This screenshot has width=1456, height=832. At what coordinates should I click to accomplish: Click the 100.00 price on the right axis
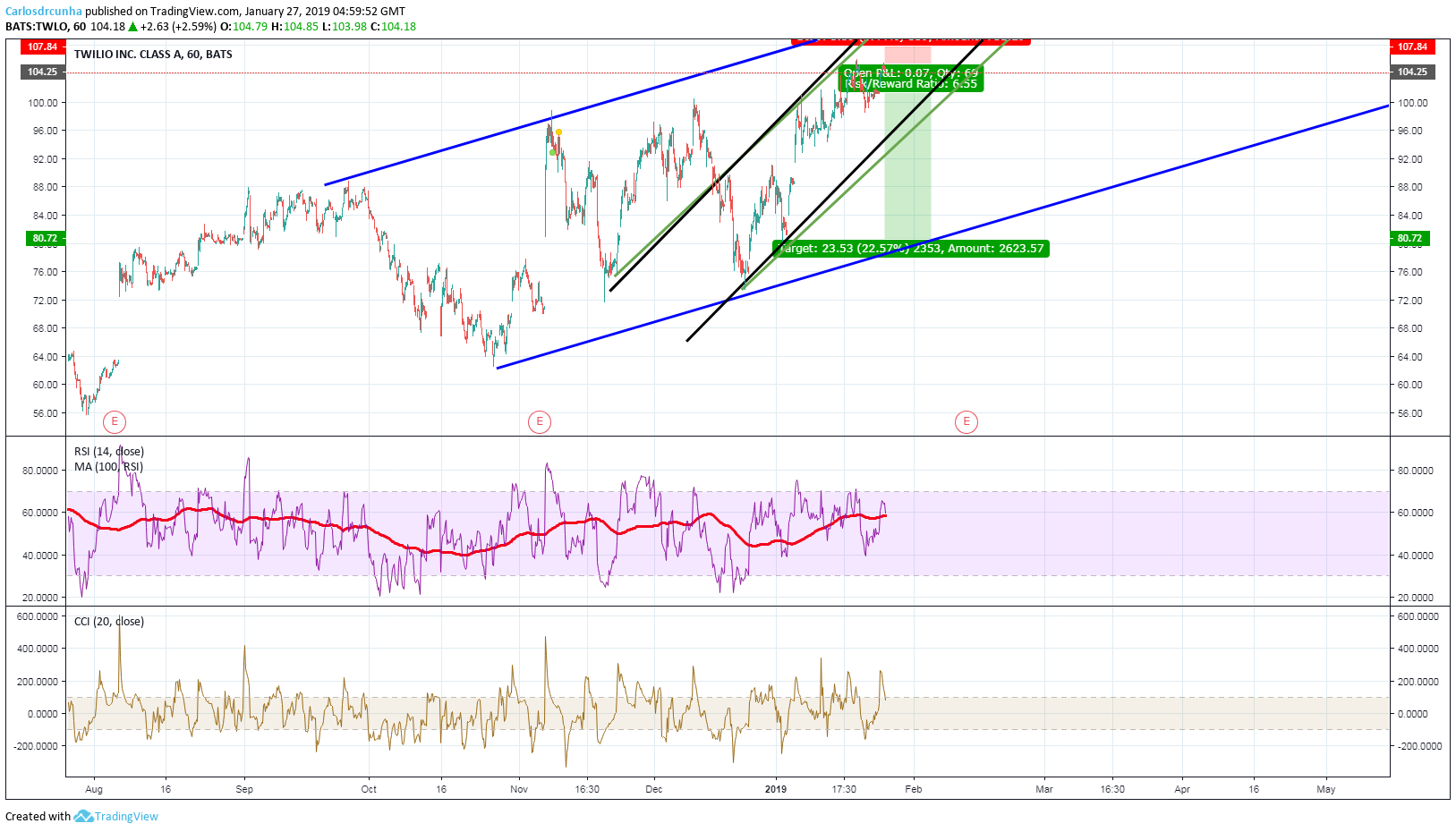click(x=1413, y=103)
